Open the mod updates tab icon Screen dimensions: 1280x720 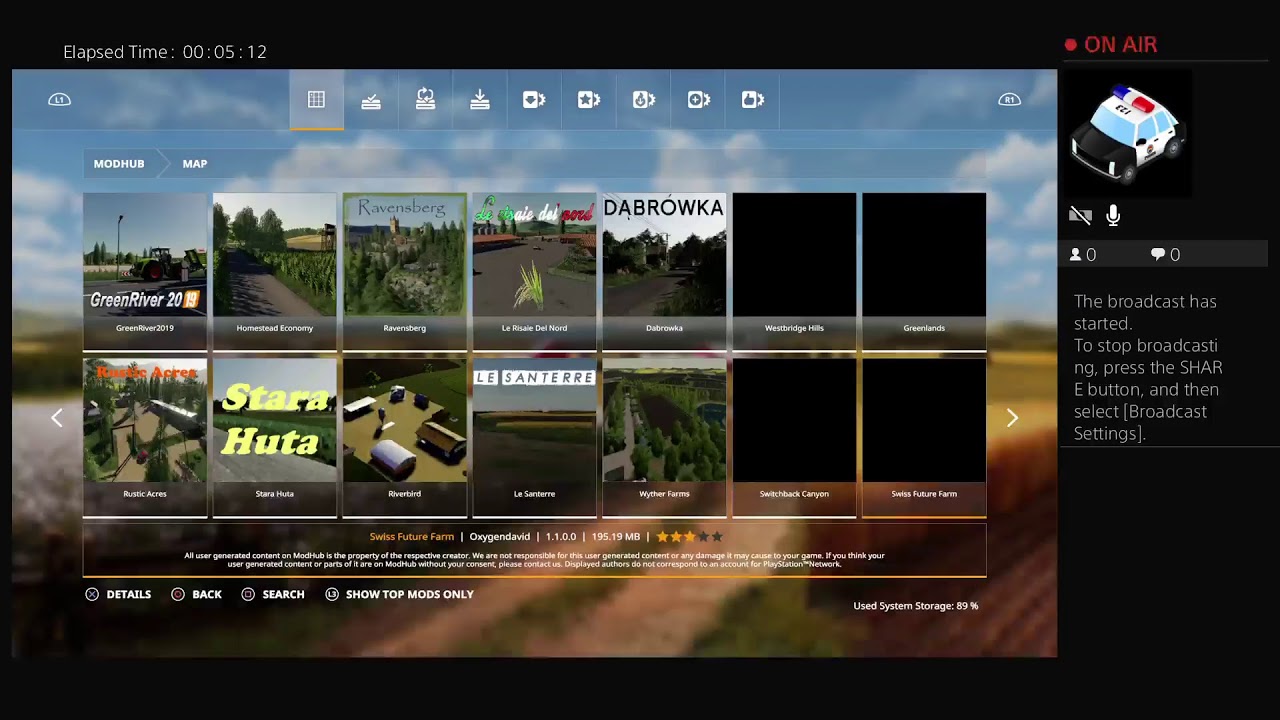pyautogui.click(x=425, y=100)
